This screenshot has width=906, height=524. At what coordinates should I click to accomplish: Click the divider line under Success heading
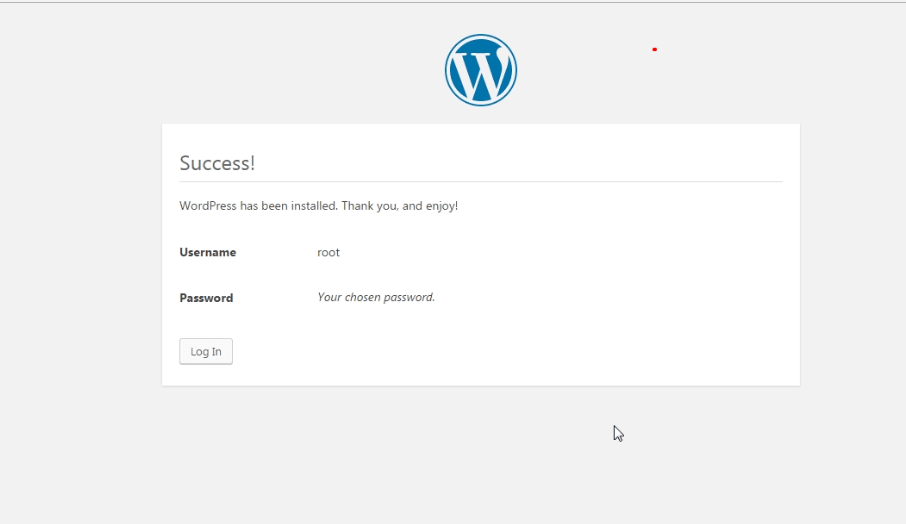coord(480,182)
